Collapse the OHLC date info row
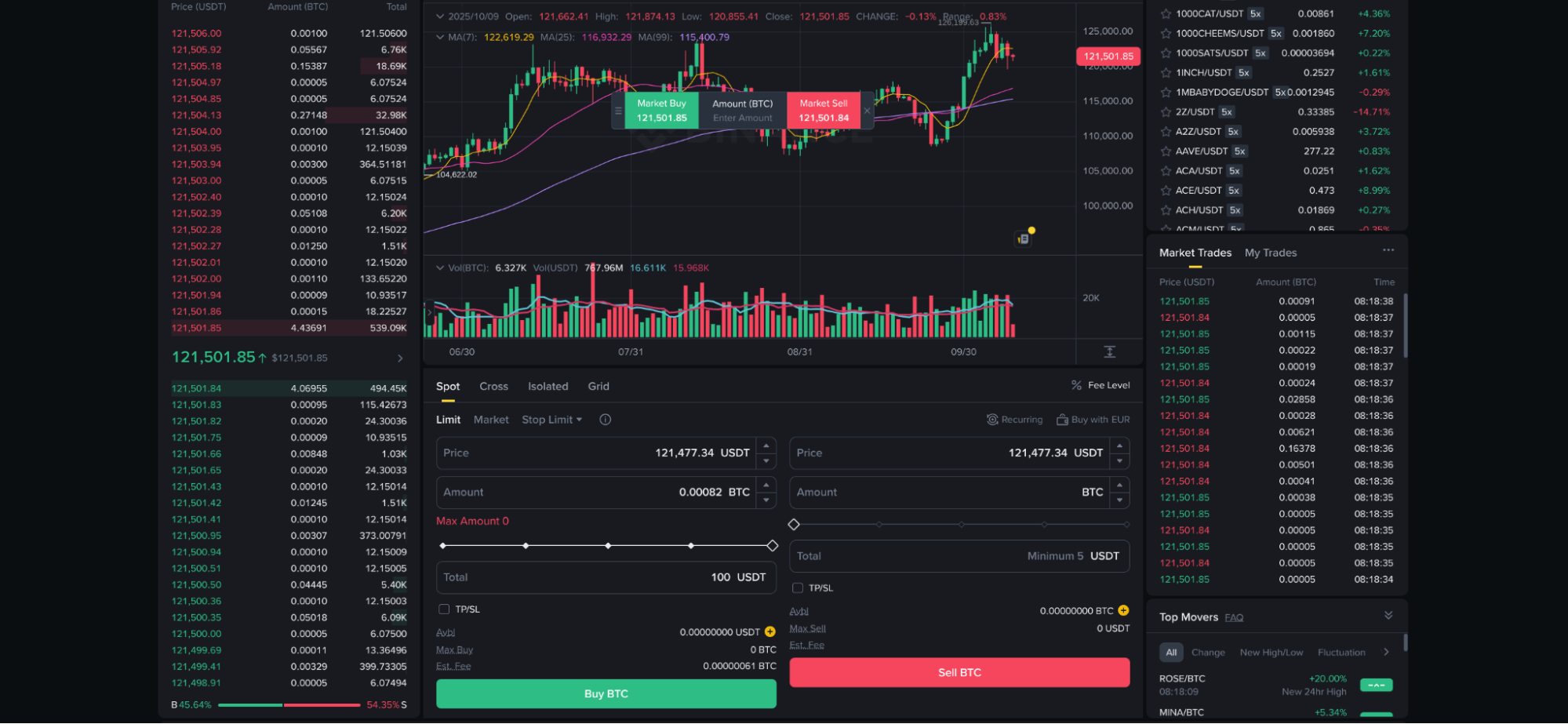 point(440,16)
